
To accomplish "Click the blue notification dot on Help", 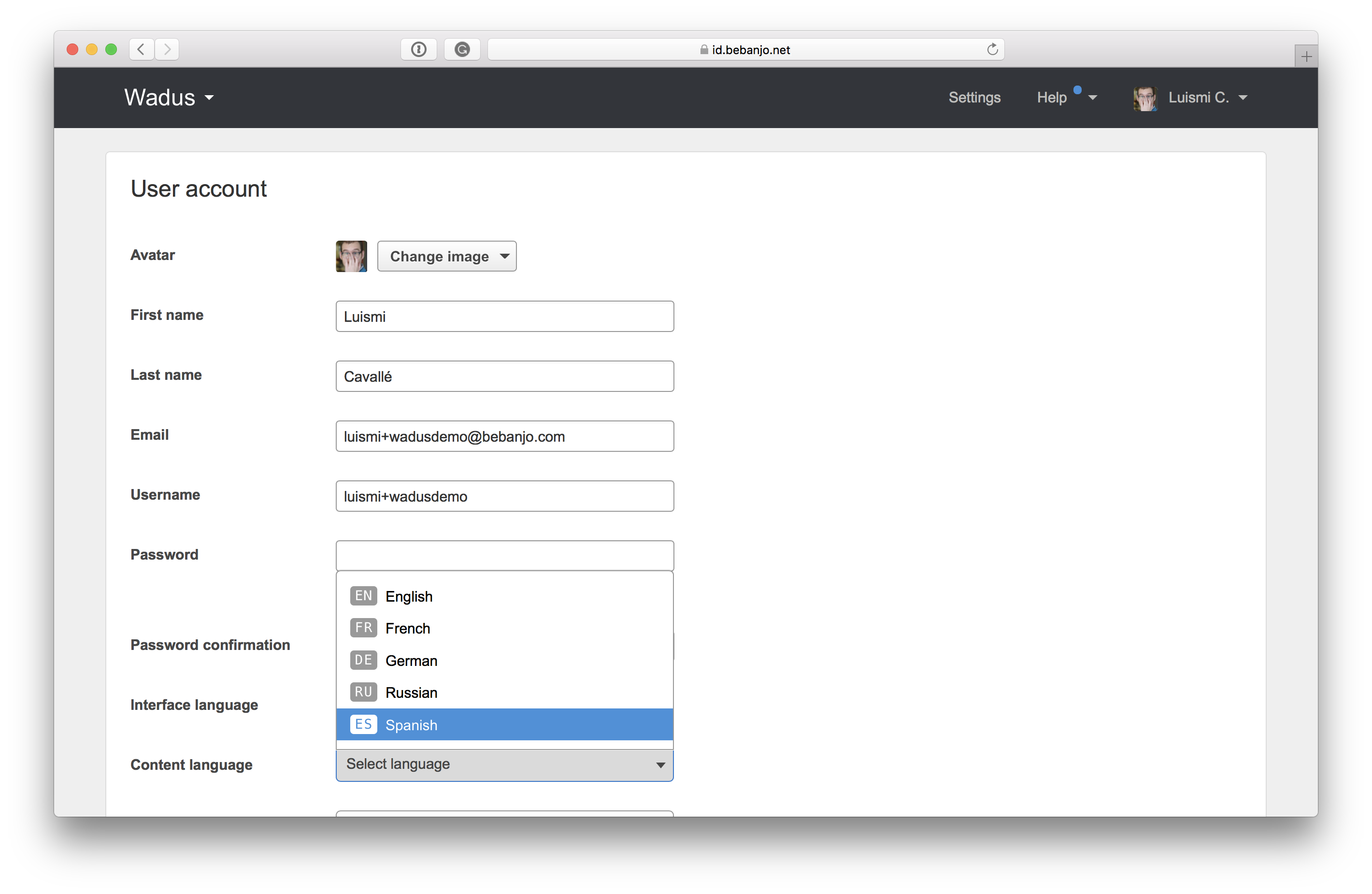I will [x=1077, y=90].
